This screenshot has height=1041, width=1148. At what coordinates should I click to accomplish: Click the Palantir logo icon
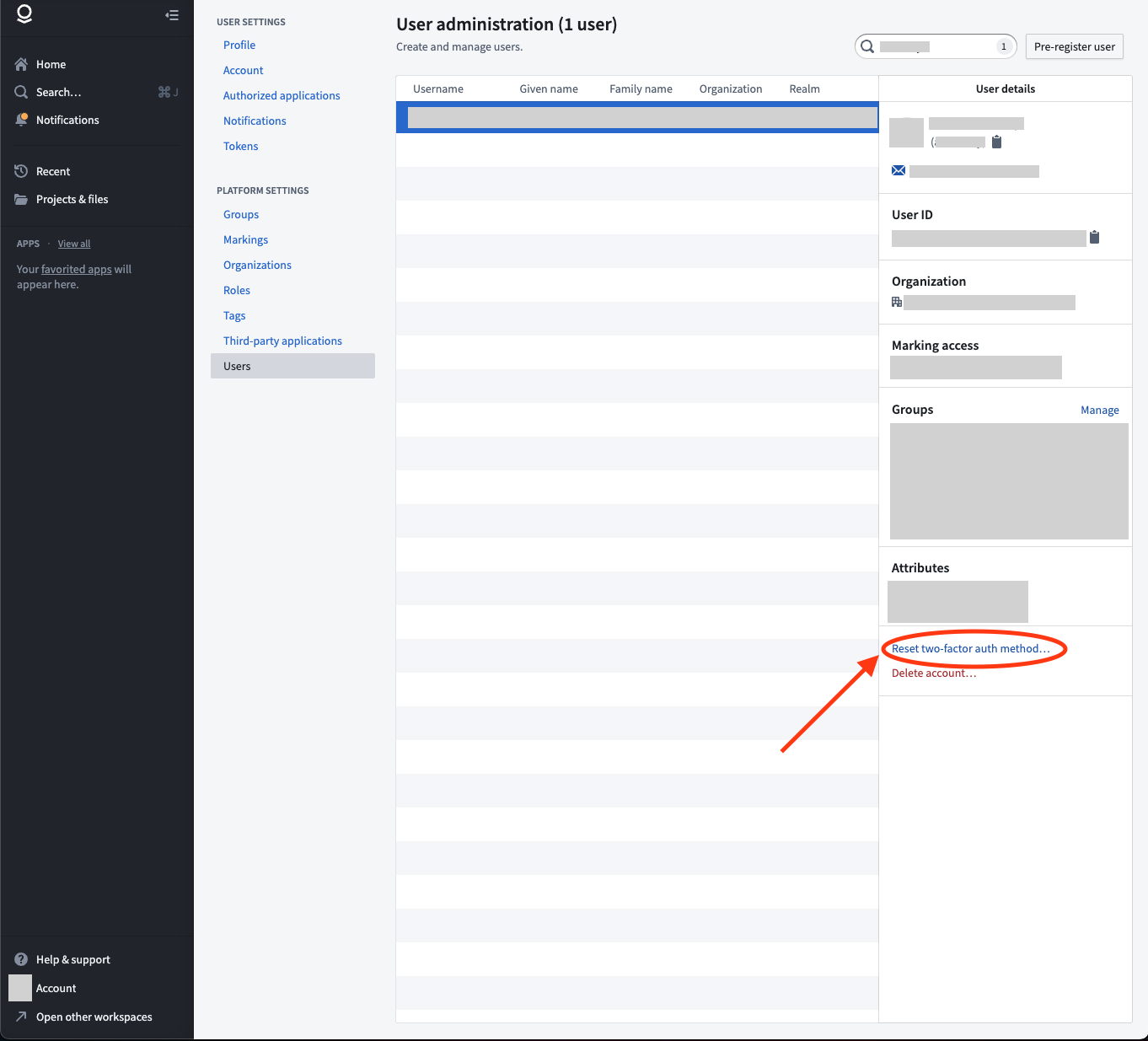pyautogui.click(x=24, y=14)
